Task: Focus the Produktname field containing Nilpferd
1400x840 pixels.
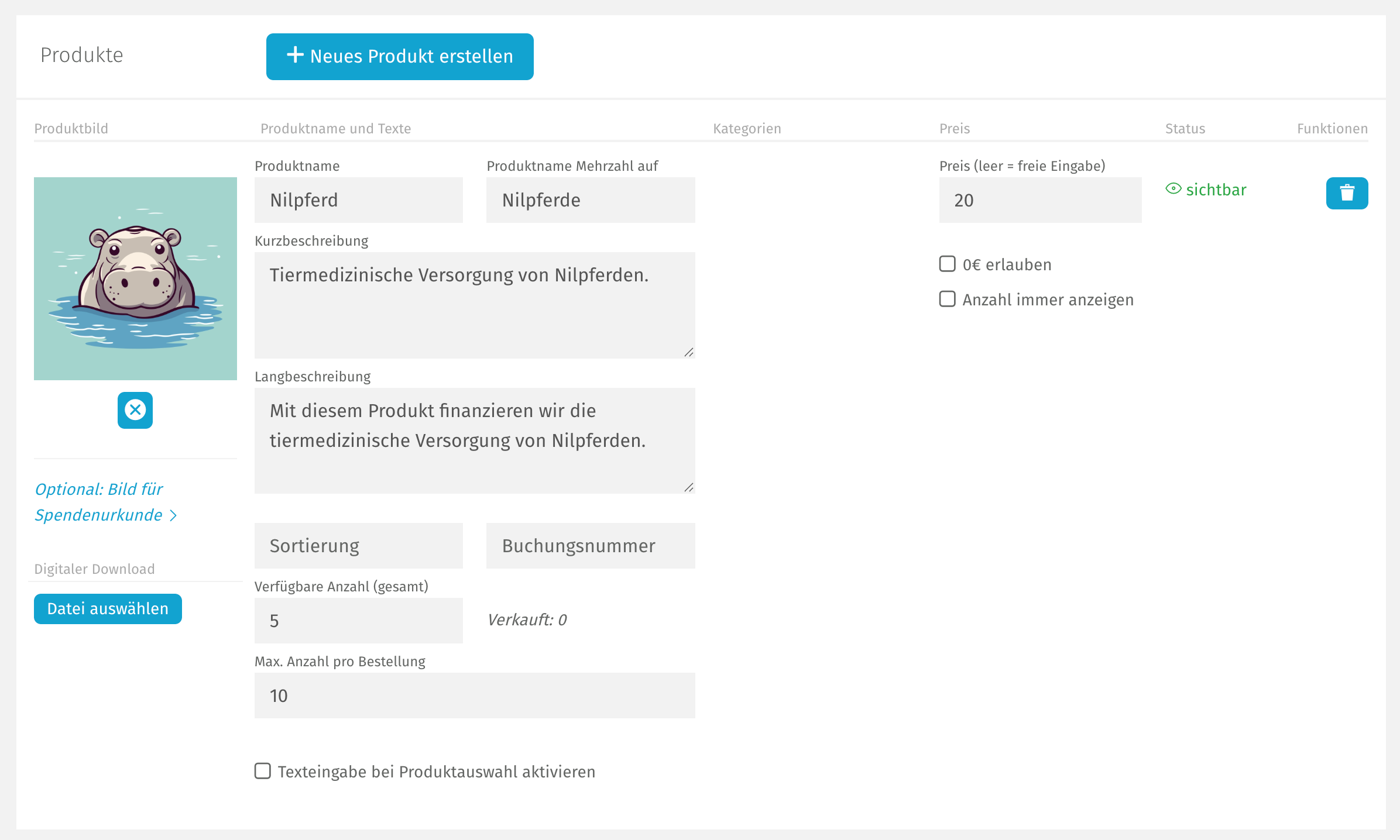Action: (x=358, y=200)
